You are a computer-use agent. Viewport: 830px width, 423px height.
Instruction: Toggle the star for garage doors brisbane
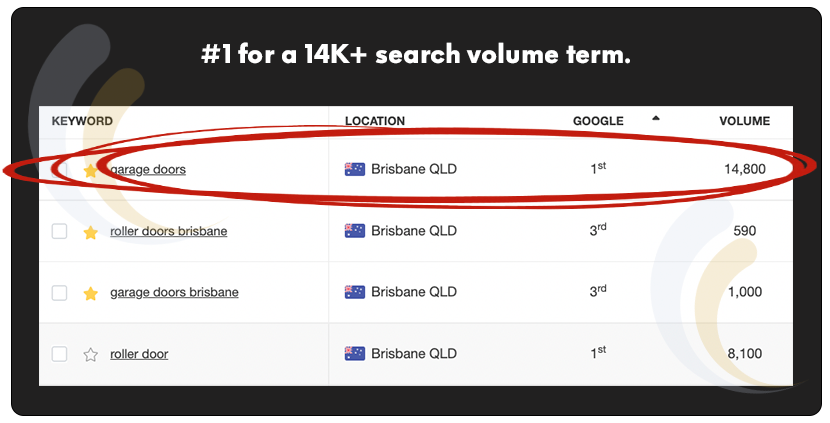click(x=90, y=293)
